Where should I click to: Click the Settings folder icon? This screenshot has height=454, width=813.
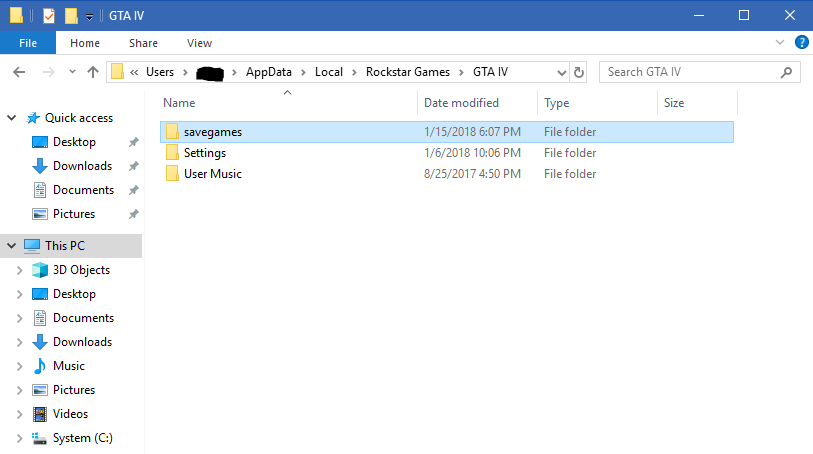[173, 152]
